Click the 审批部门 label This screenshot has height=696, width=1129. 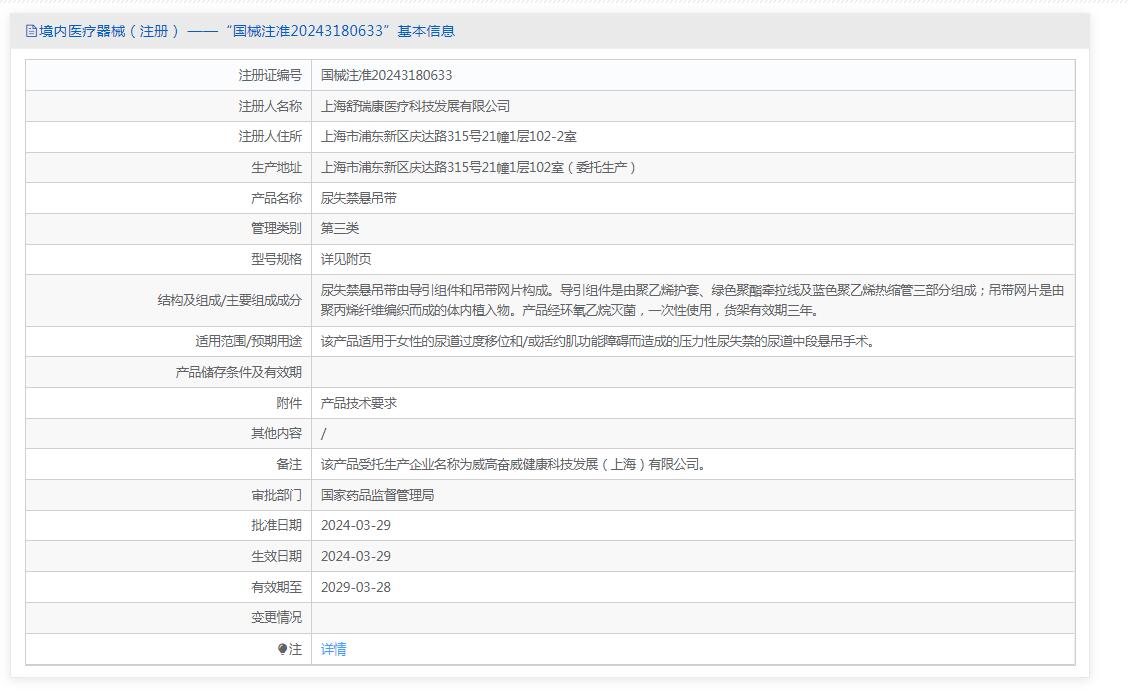276,495
